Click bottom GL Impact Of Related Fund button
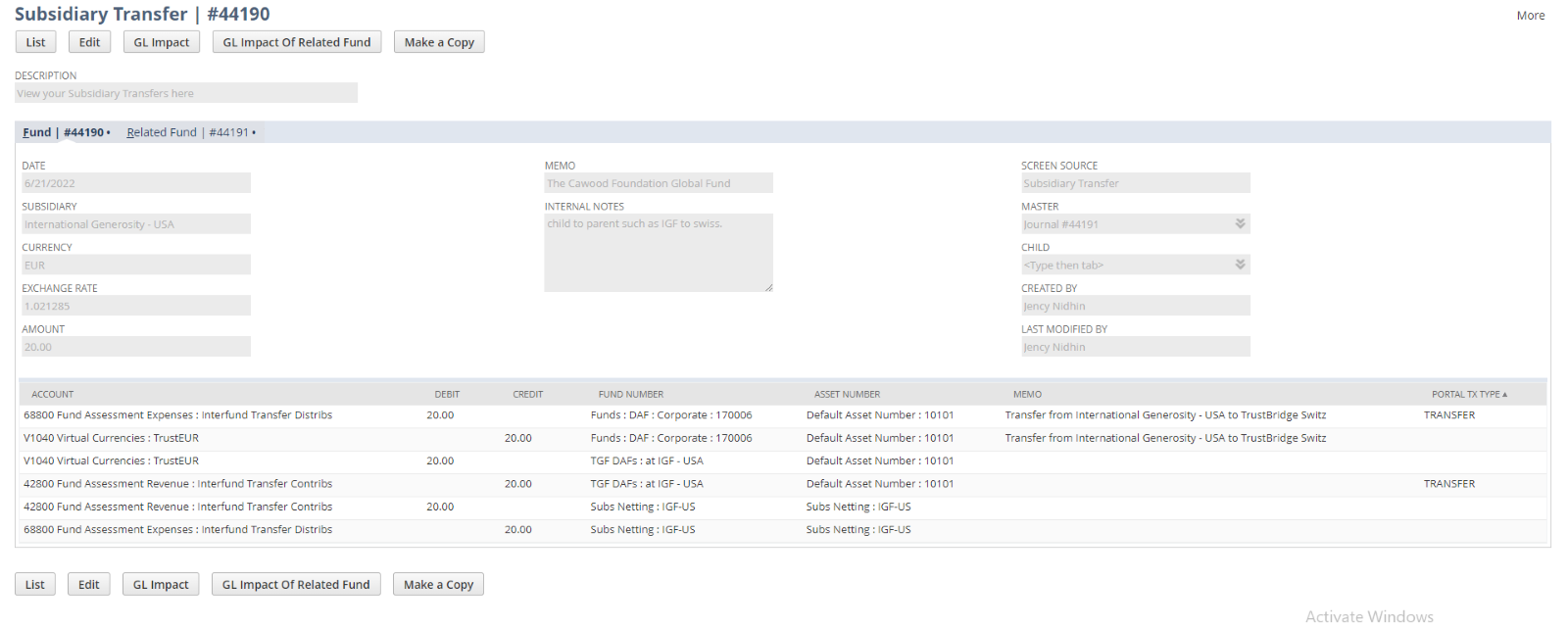 [x=296, y=585]
